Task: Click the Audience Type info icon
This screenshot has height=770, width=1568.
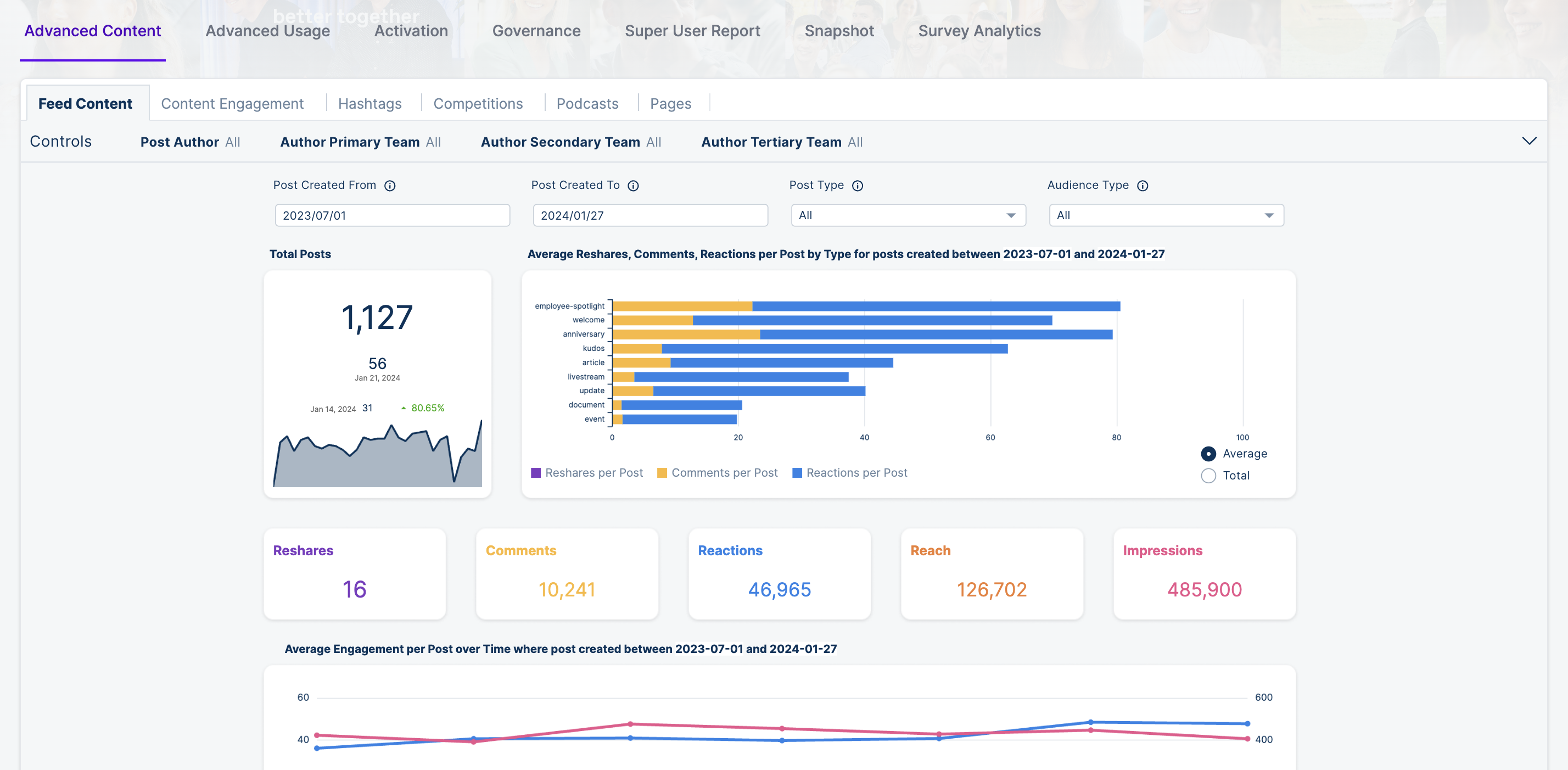Action: 1143,186
